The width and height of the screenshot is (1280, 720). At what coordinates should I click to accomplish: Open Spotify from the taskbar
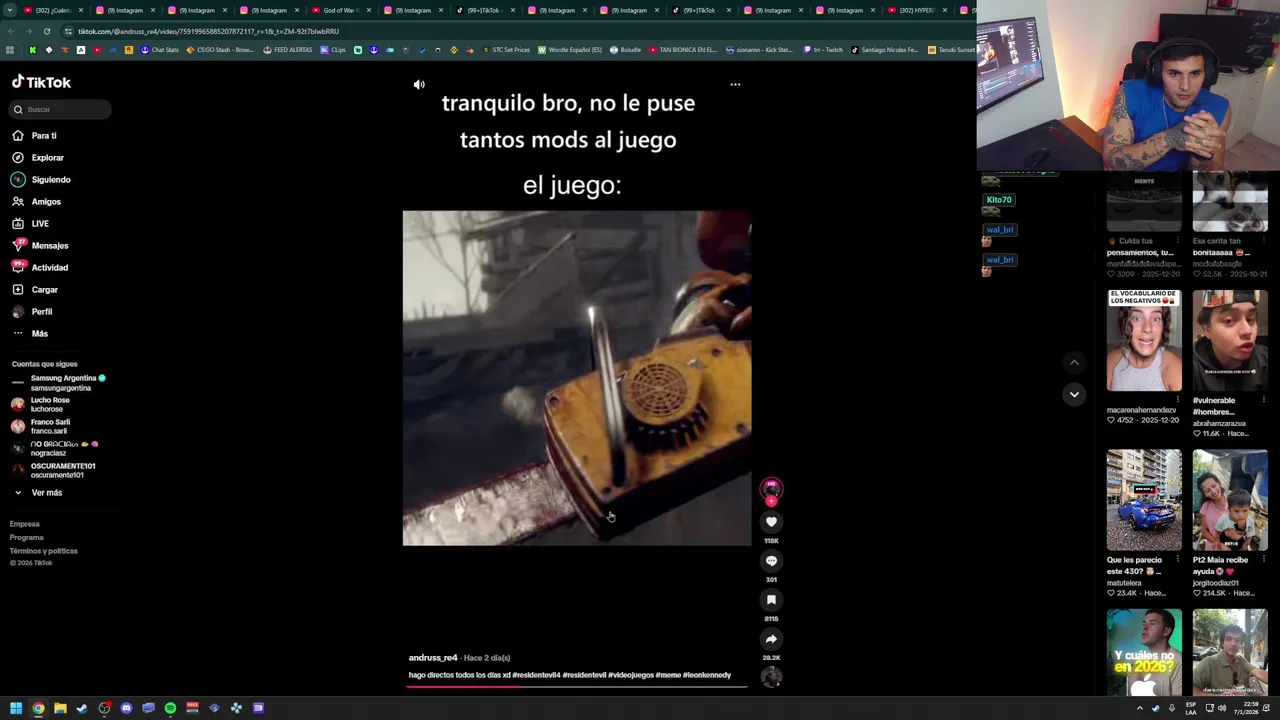(x=170, y=708)
